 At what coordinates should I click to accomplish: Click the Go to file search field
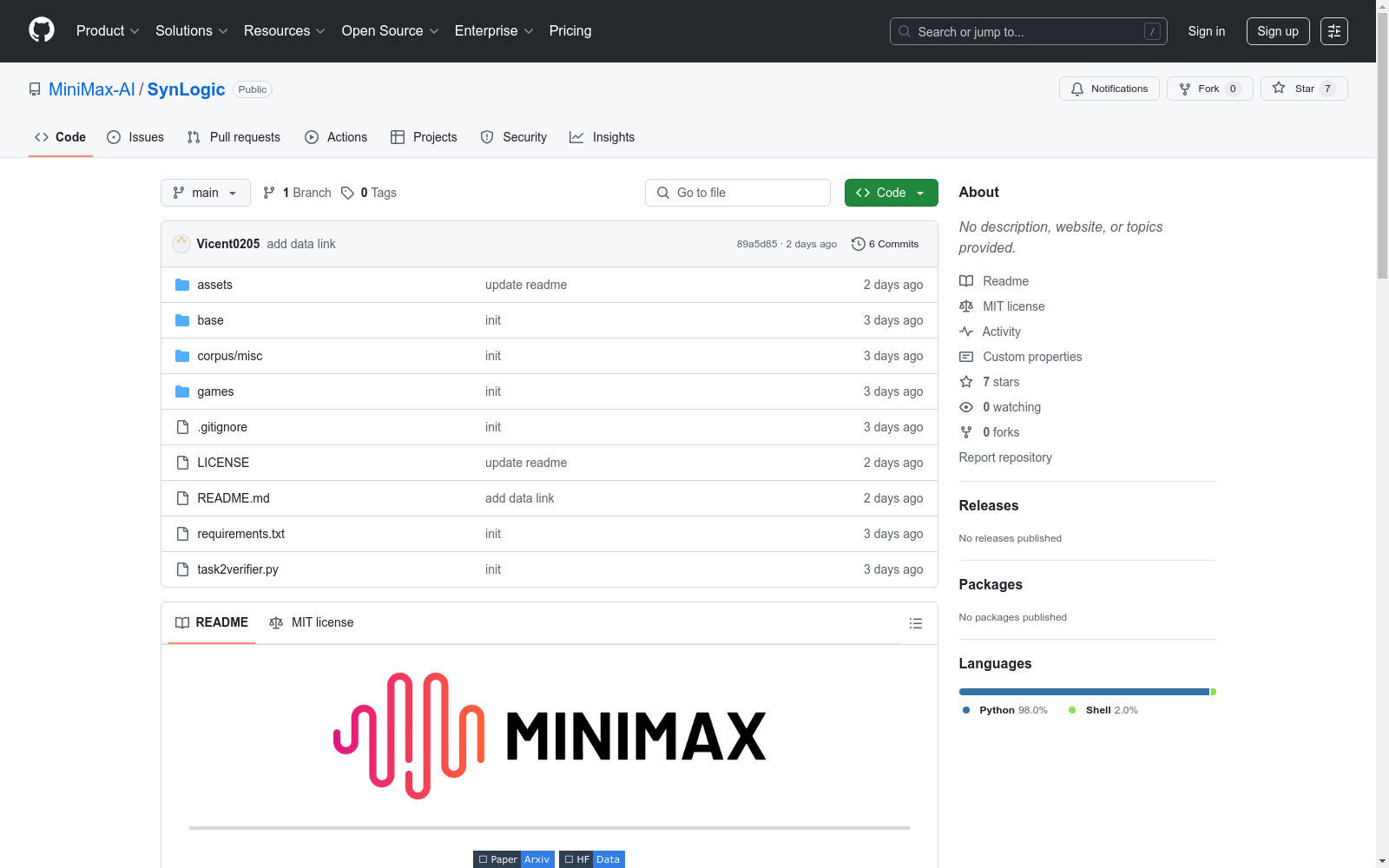(x=738, y=193)
